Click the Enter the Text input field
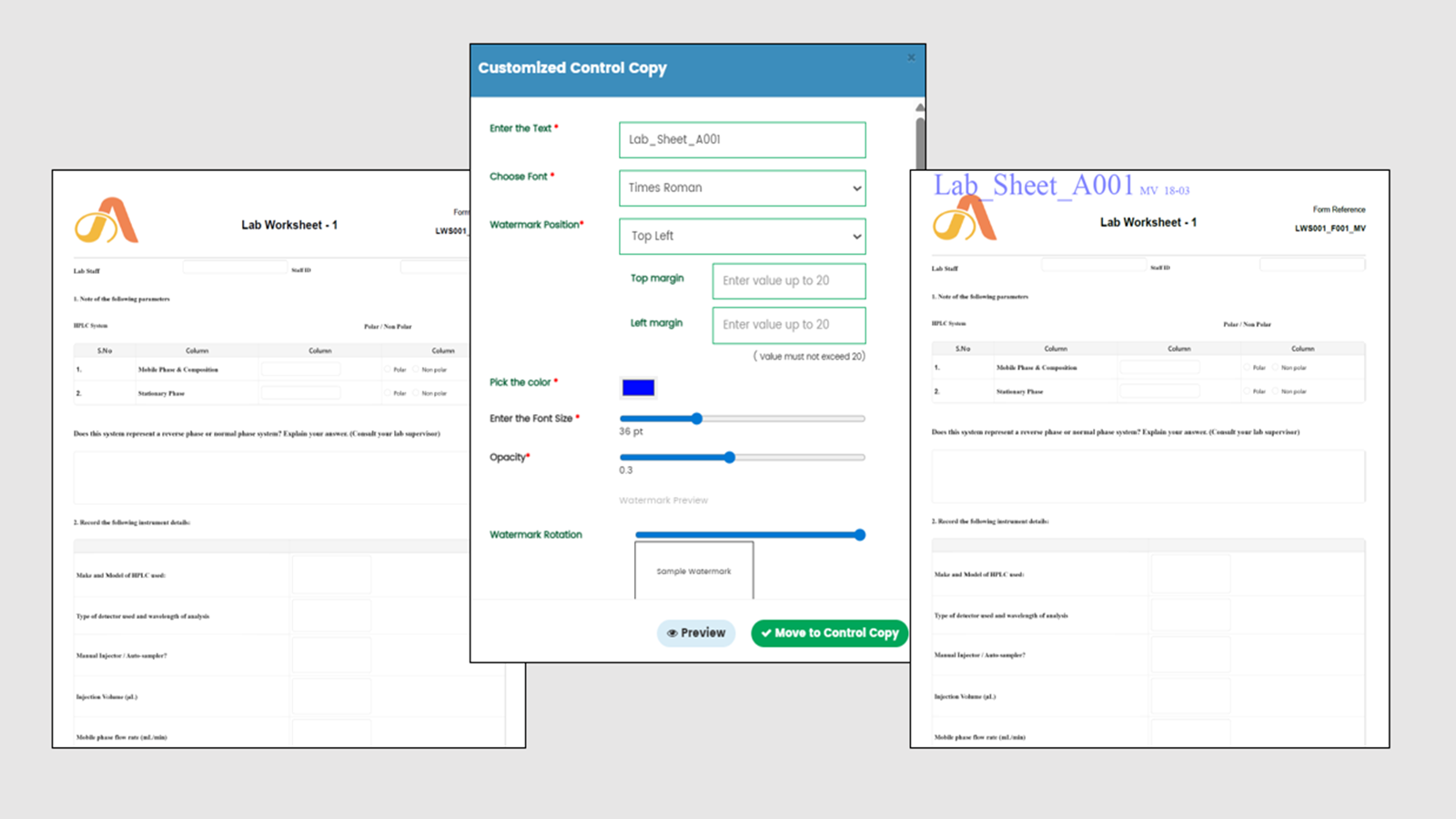 (742, 140)
